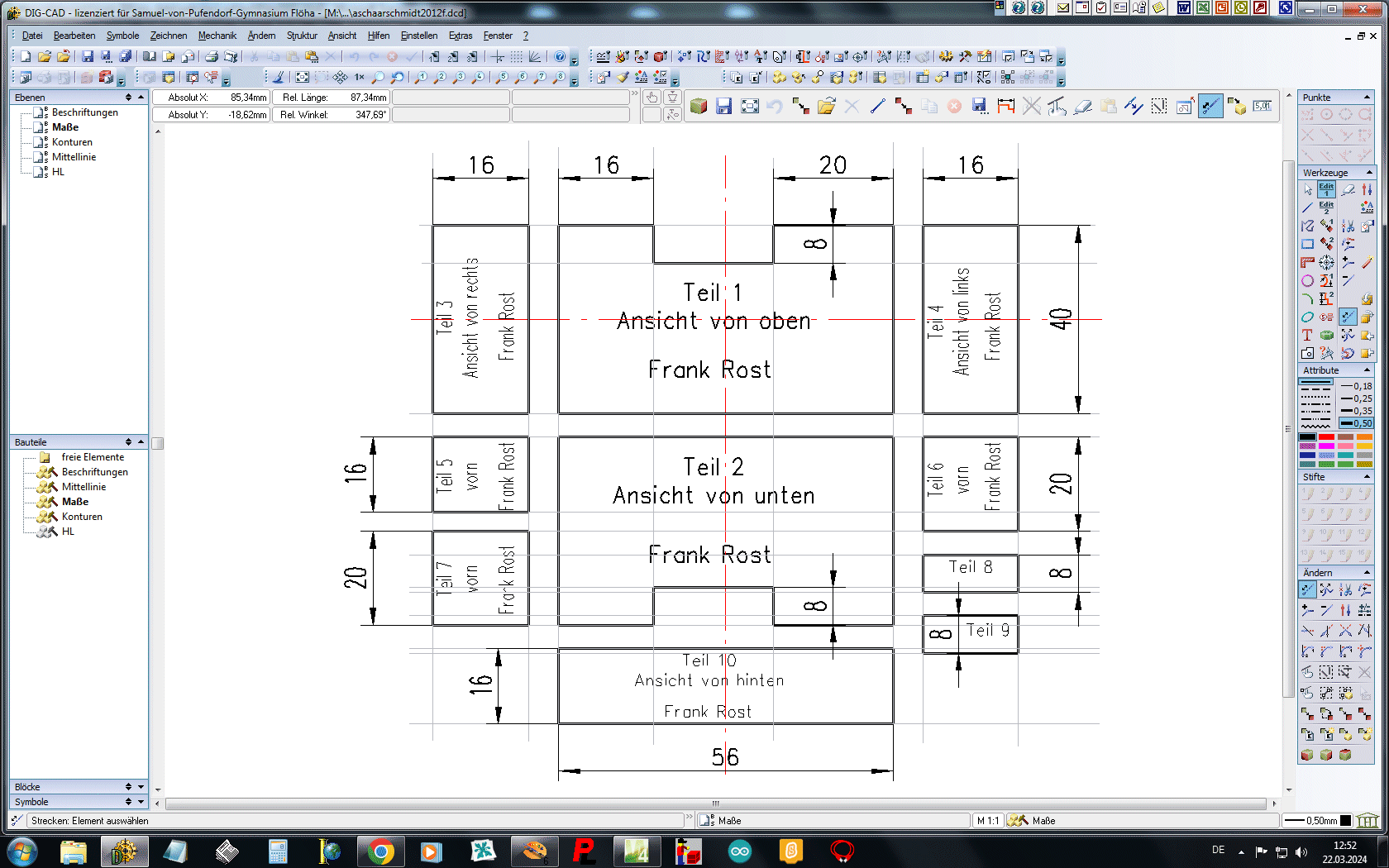Open the Mechanik menu

click(217, 36)
